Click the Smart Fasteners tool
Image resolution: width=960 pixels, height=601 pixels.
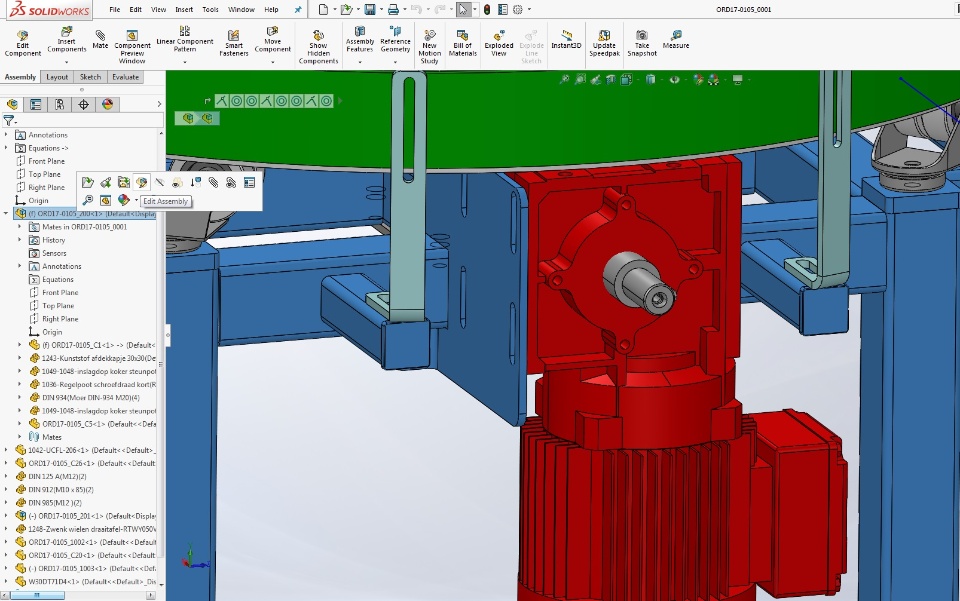234,43
